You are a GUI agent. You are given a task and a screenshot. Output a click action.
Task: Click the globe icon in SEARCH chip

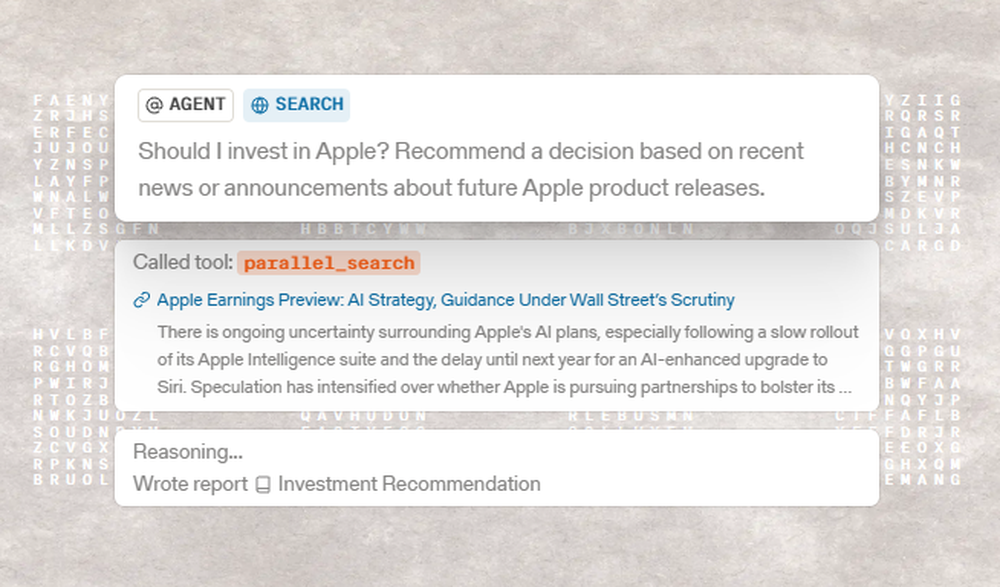point(260,105)
